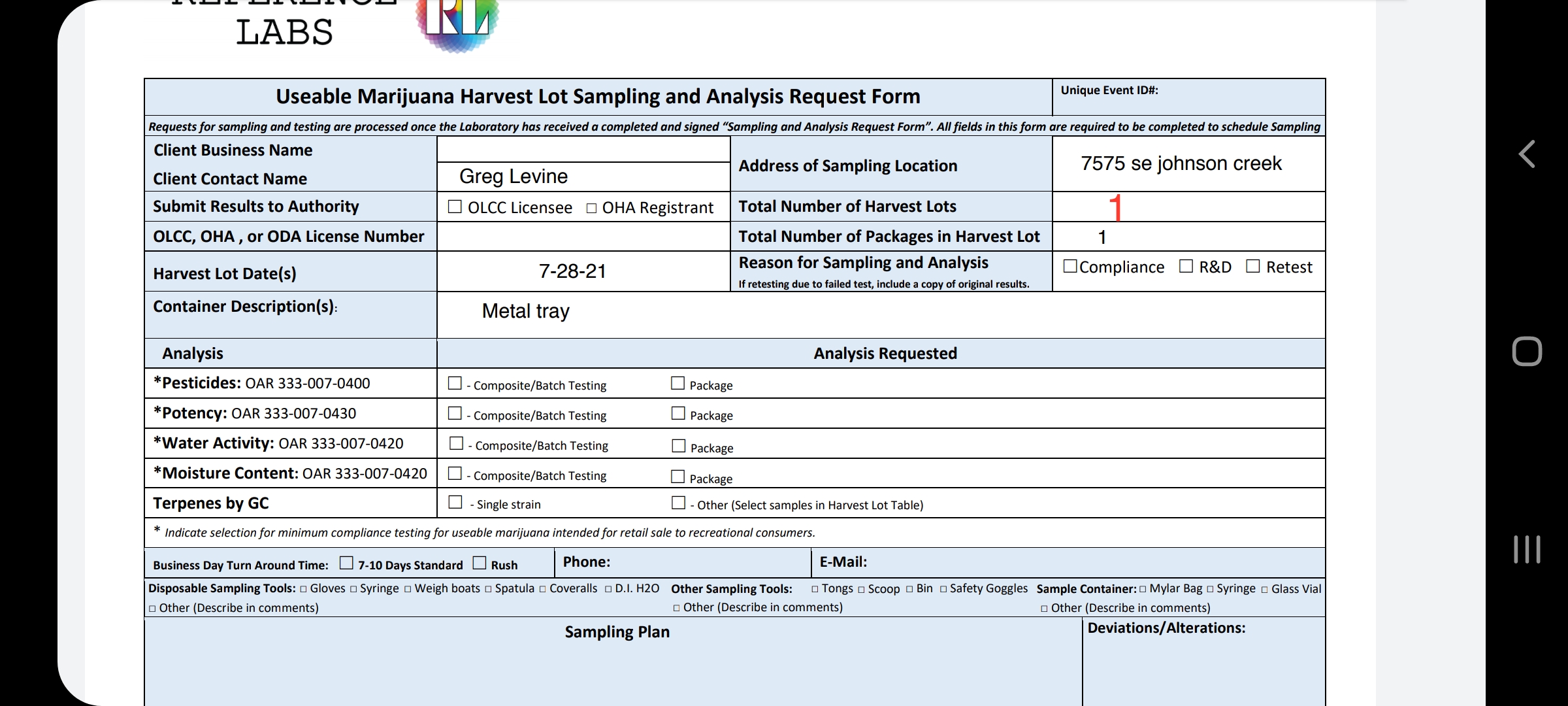Check the OHA Registrant checkbox
The height and width of the screenshot is (706, 1568).
(591, 209)
